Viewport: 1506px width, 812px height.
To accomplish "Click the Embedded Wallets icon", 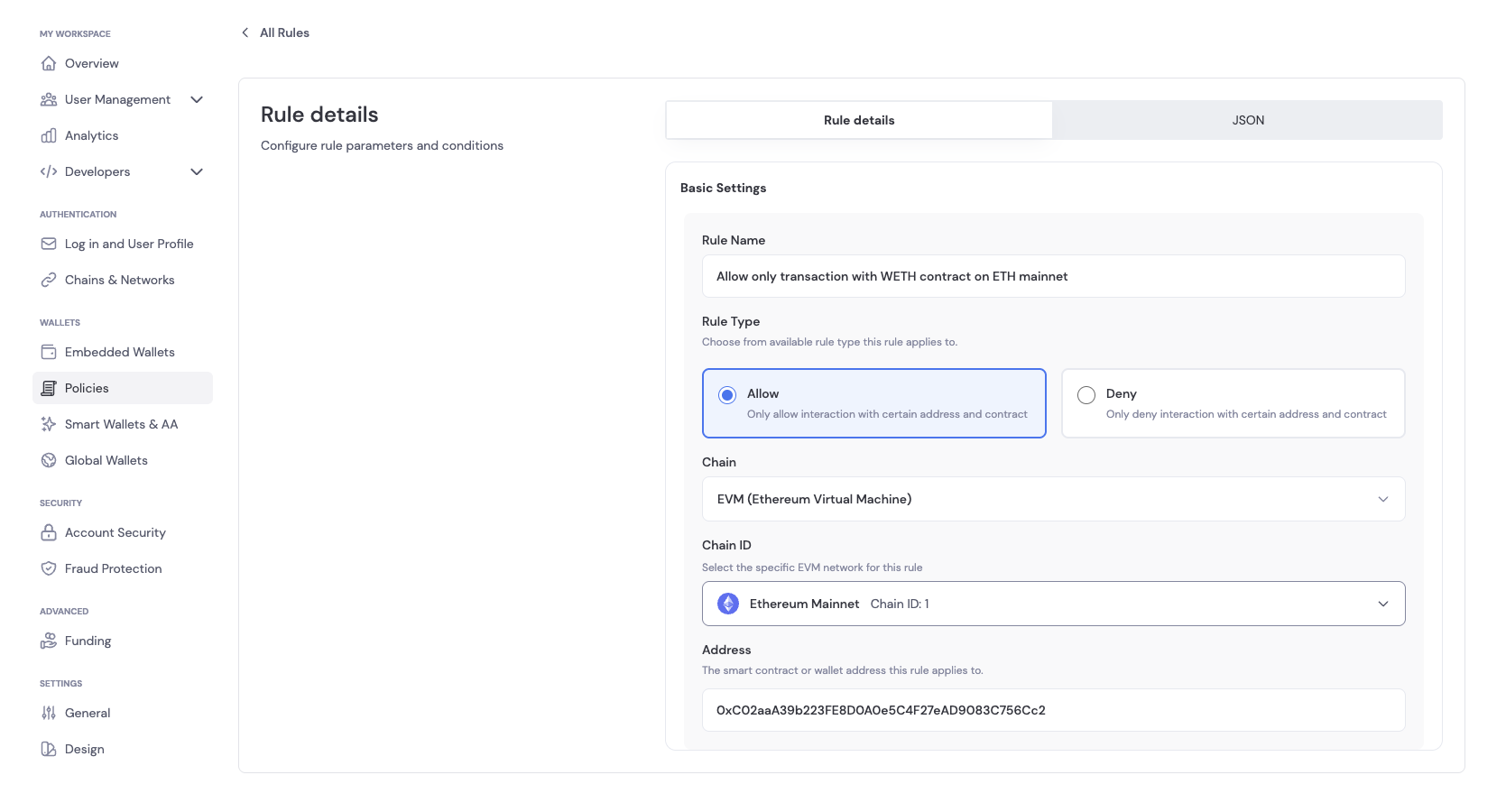I will coord(49,352).
